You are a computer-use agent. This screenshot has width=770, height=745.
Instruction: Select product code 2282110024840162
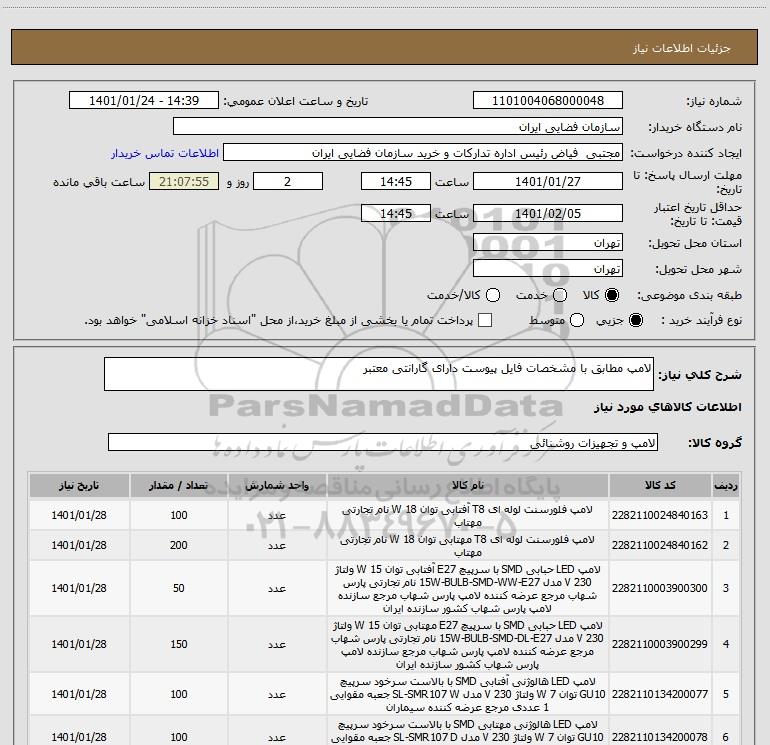[660, 545]
